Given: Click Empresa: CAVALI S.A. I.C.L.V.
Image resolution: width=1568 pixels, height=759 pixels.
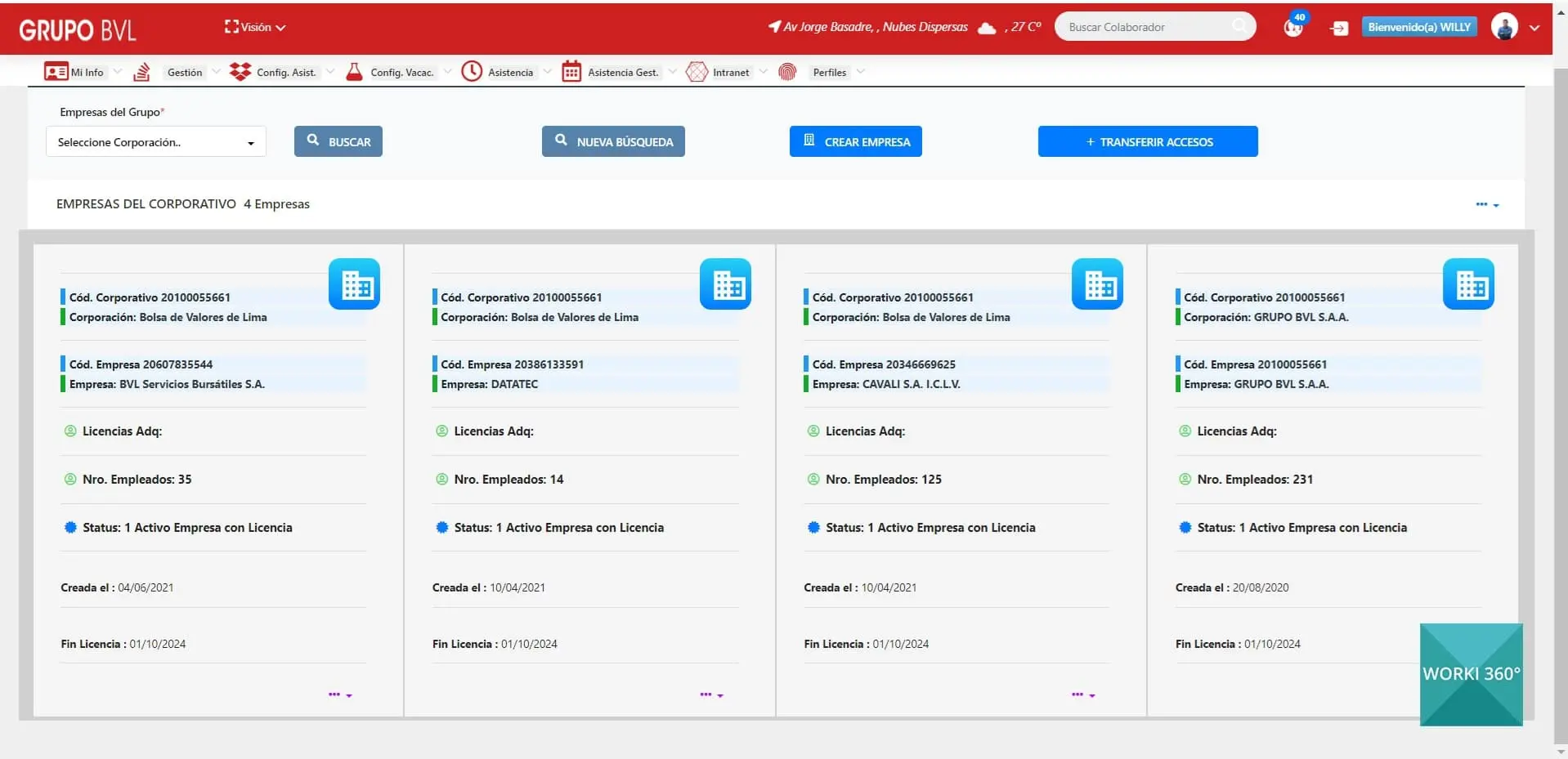Looking at the screenshot, I should [x=886, y=384].
